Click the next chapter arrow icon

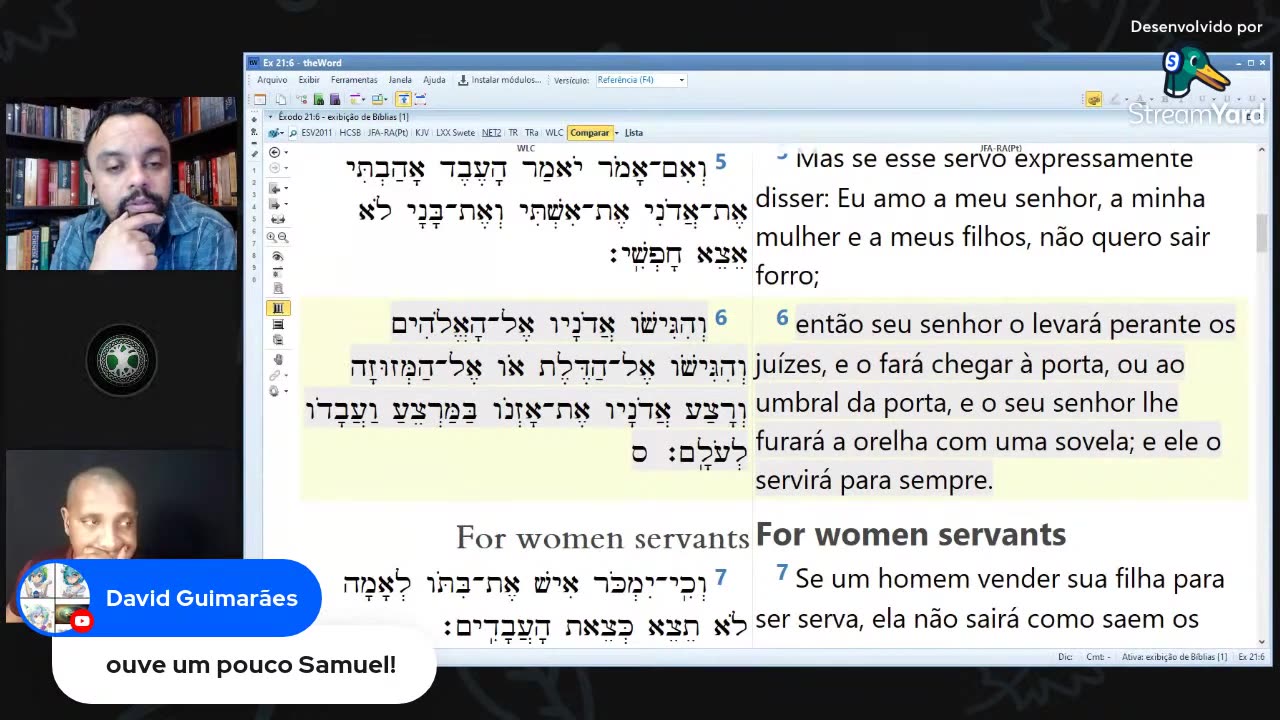[x=275, y=205]
